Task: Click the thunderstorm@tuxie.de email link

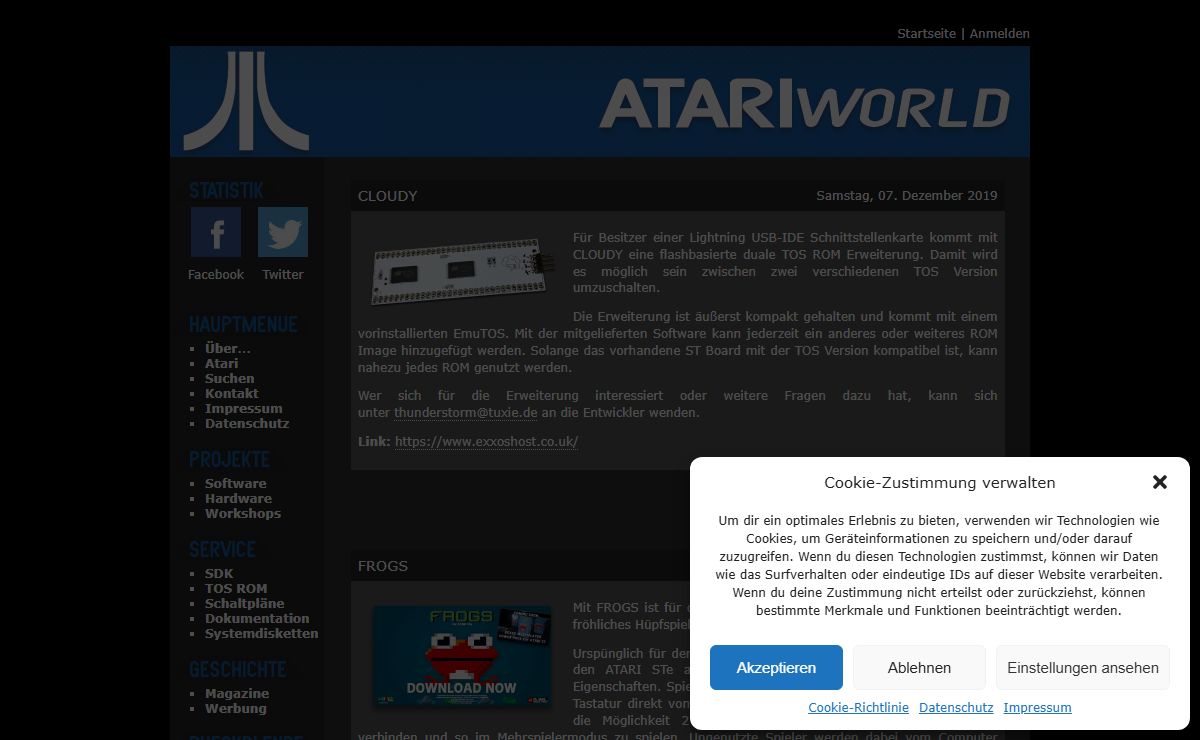Action: point(466,412)
